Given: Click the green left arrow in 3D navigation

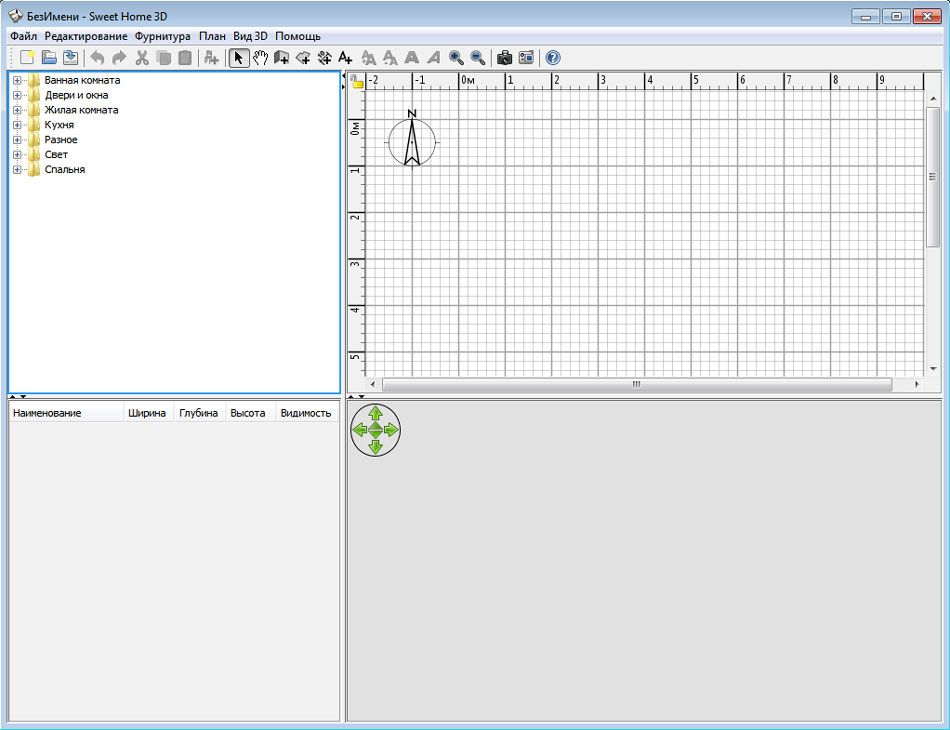Looking at the screenshot, I should click(x=359, y=430).
